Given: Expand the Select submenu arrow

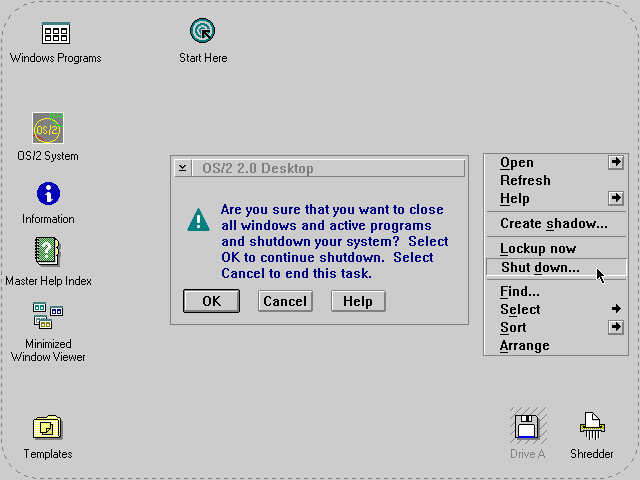Looking at the screenshot, I should (x=616, y=309).
